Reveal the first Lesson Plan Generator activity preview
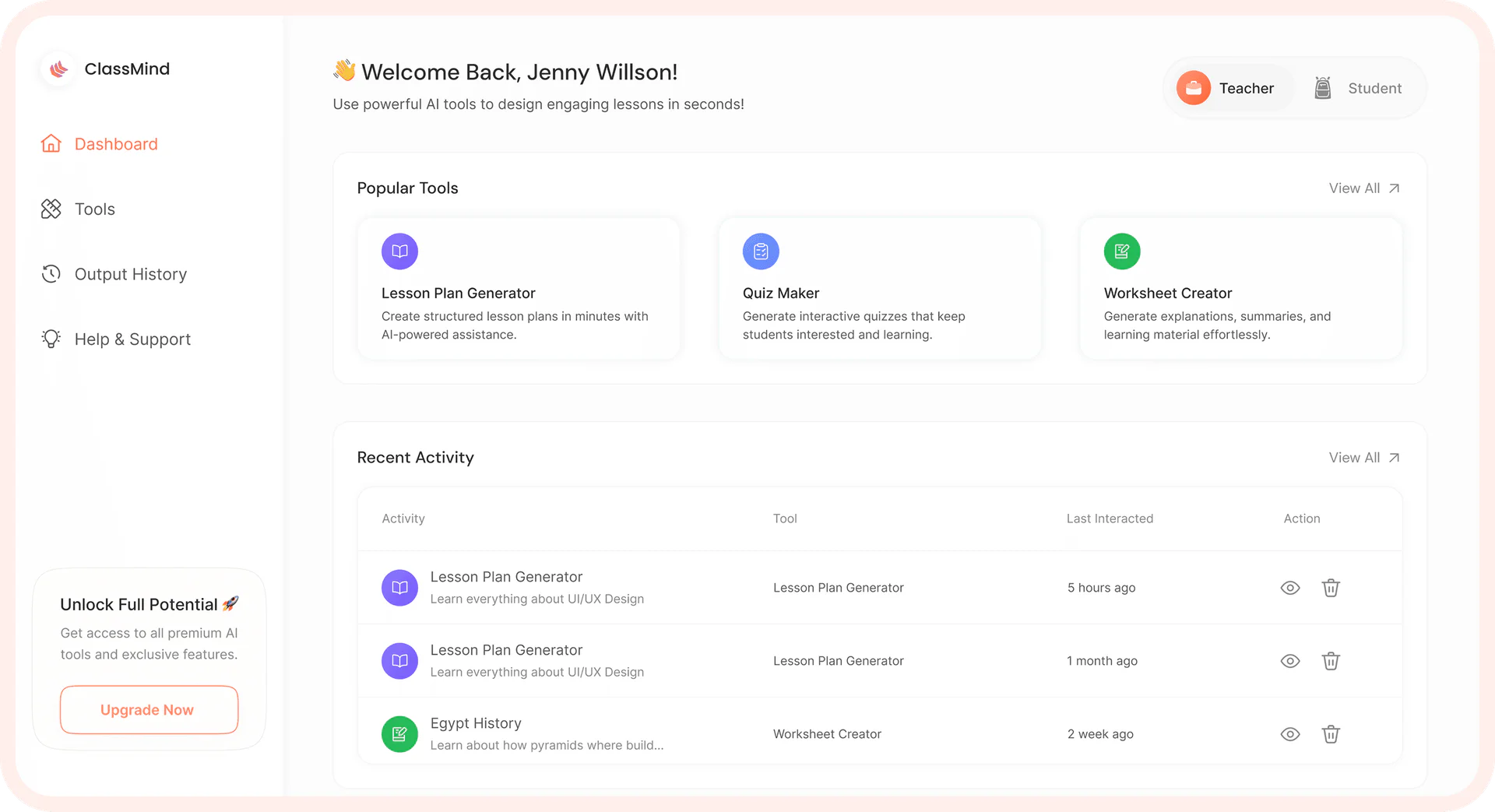This screenshot has height=812, width=1495. tap(1290, 588)
